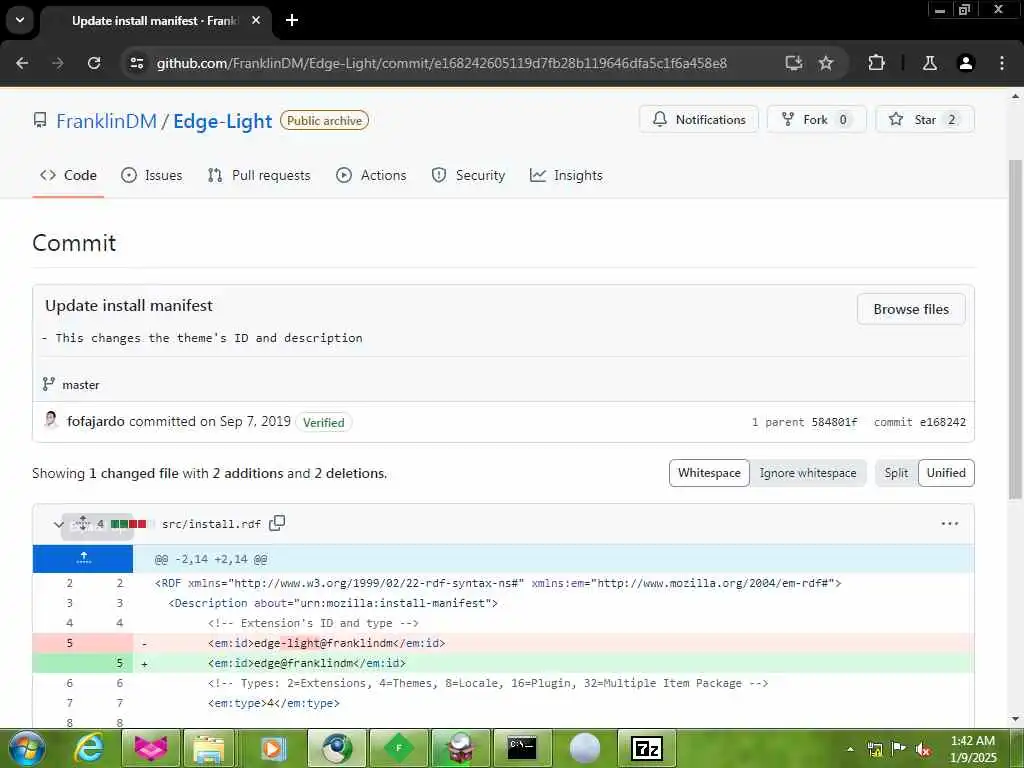1024x768 pixels.
Task: Switch diff view to Split
Action: tap(896, 473)
